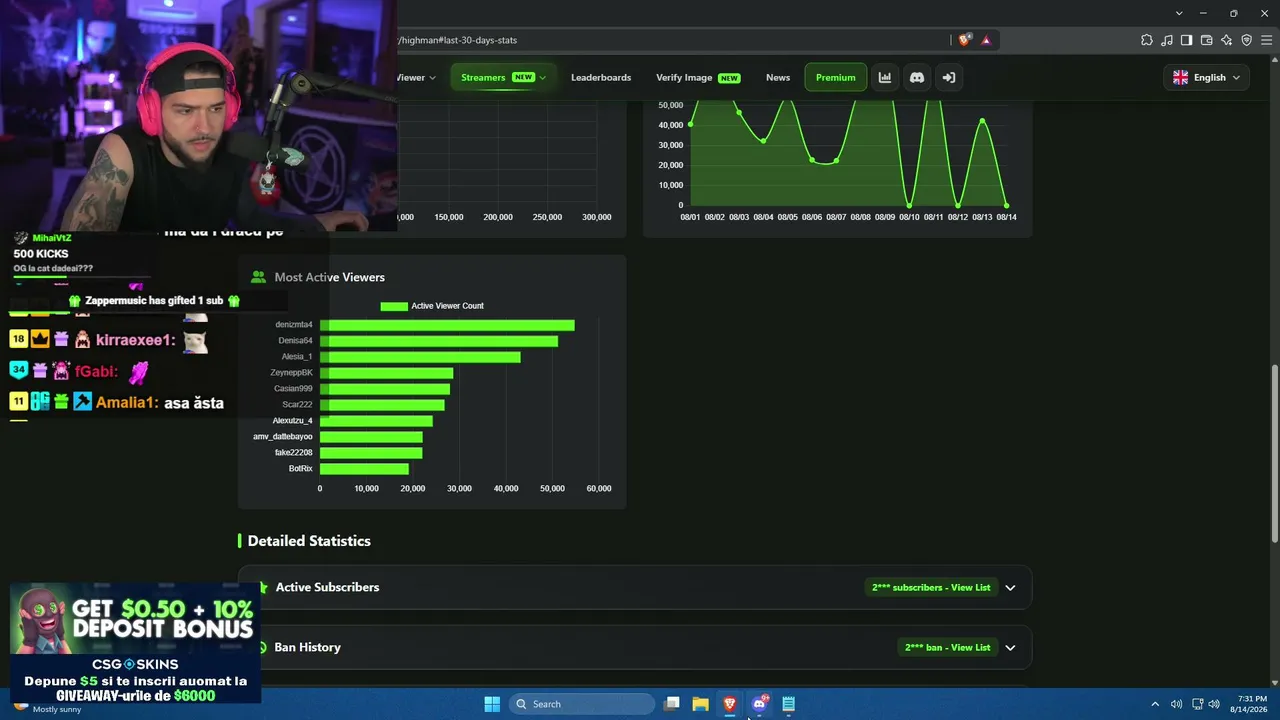The width and height of the screenshot is (1280, 720).
Task: Click the Denisa64 bar in chart
Action: tap(439, 341)
